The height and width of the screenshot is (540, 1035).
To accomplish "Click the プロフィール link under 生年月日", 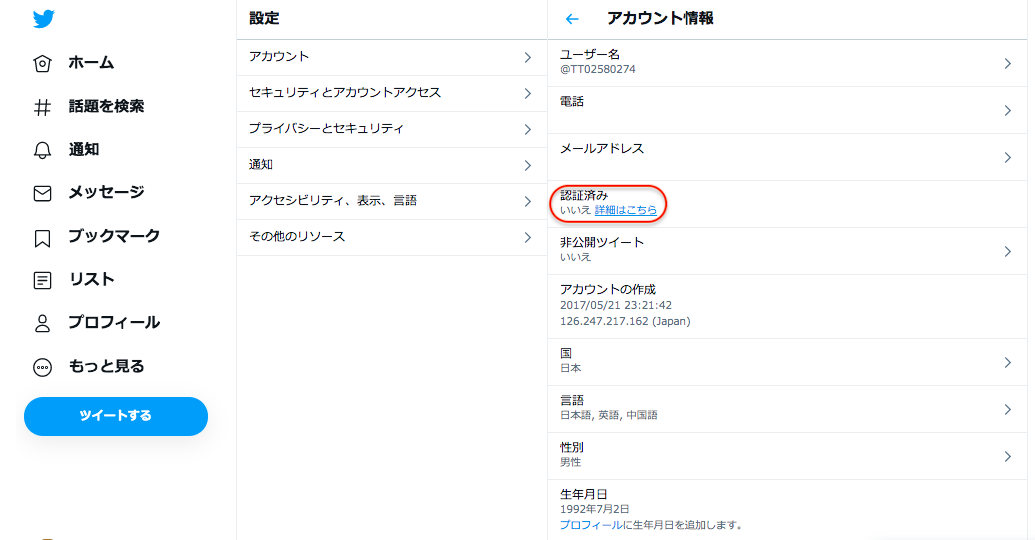I will [x=591, y=525].
